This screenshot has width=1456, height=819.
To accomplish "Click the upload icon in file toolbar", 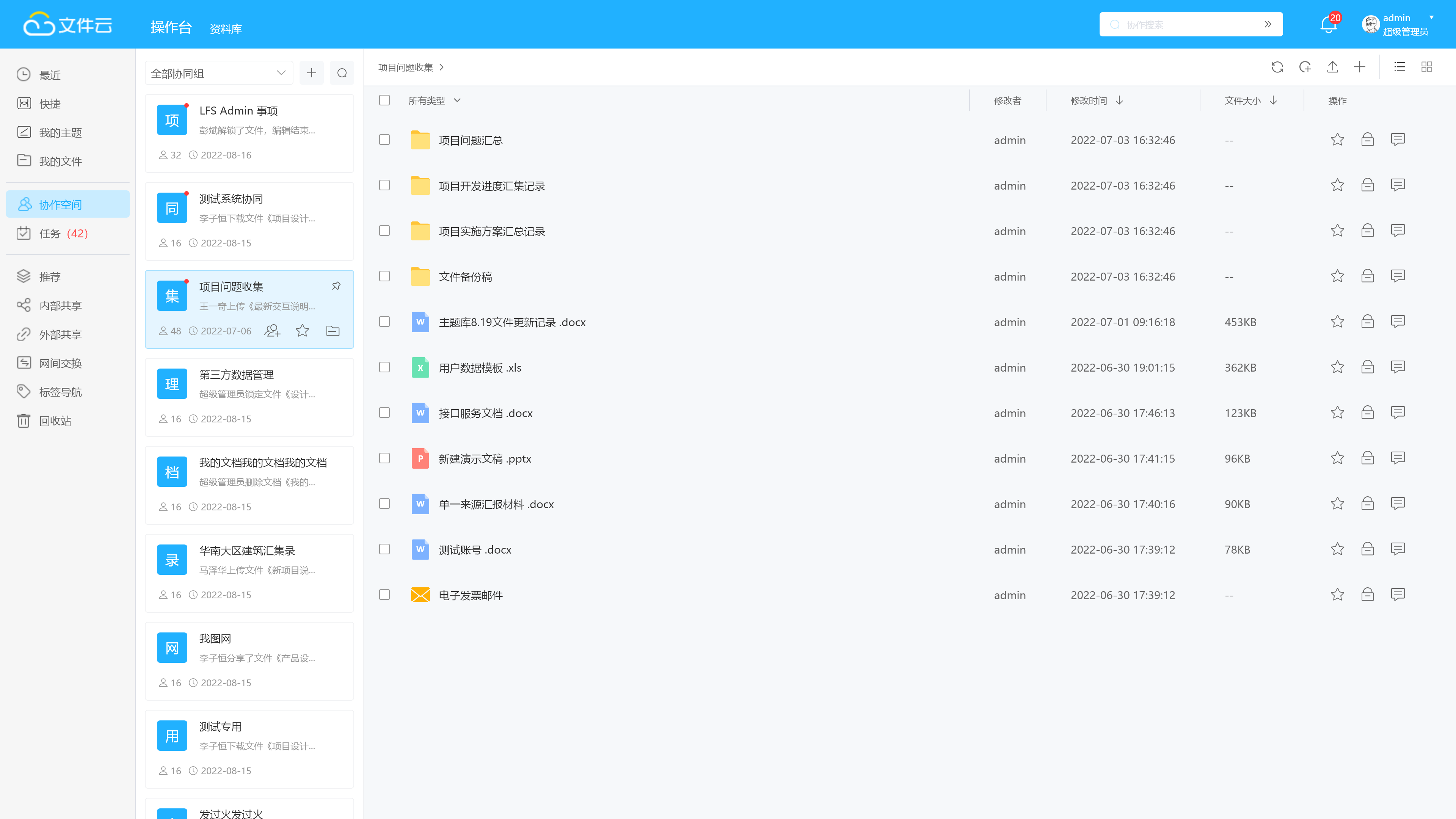I will 1332,67.
